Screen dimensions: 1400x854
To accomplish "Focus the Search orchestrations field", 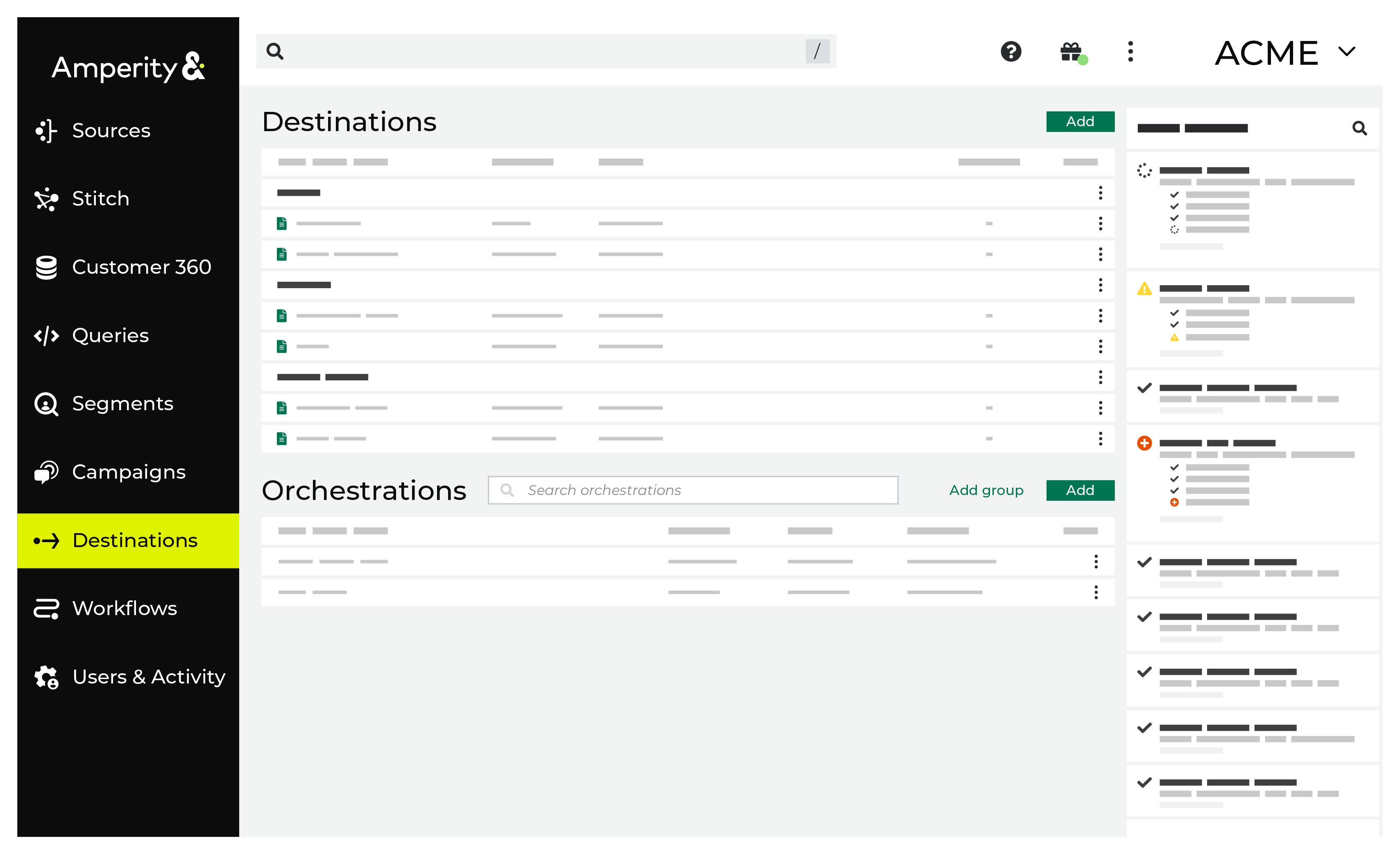I will click(693, 490).
